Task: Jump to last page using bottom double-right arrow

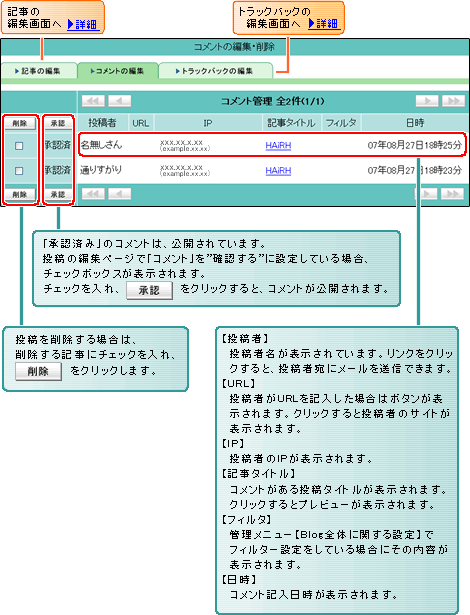Action: [452, 194]
